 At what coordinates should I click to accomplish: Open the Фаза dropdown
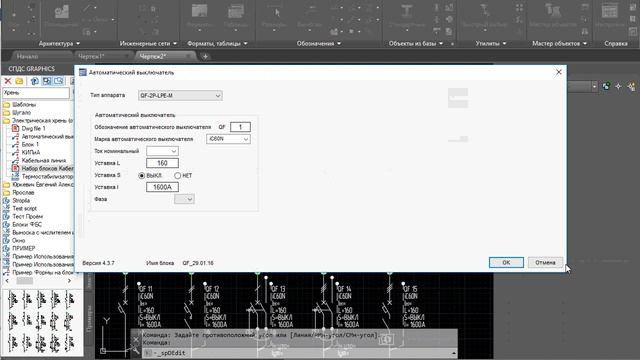184,199
